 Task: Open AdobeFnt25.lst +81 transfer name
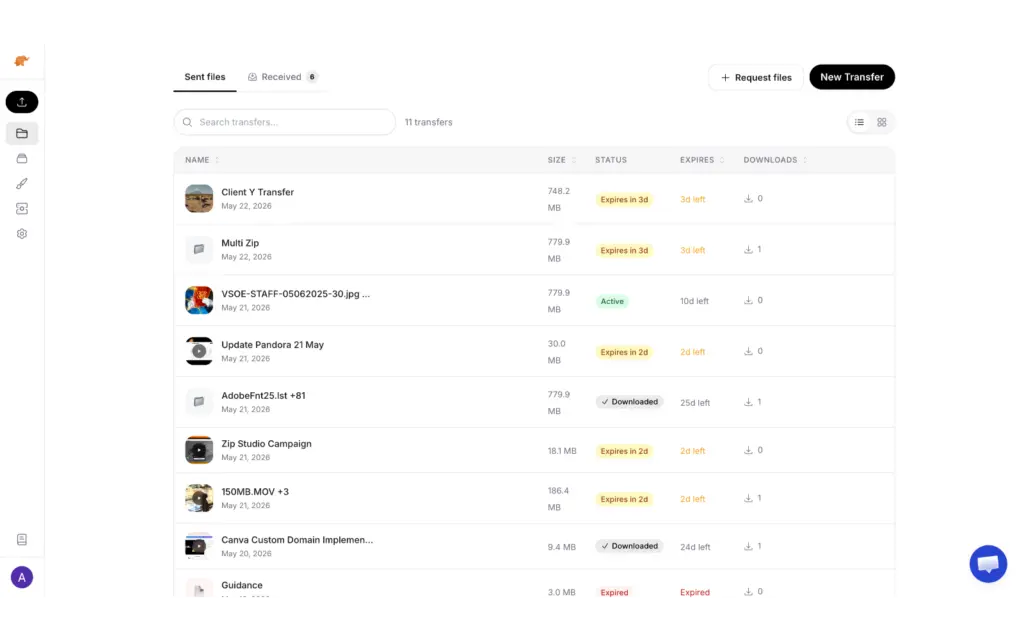tap(263, 396)
